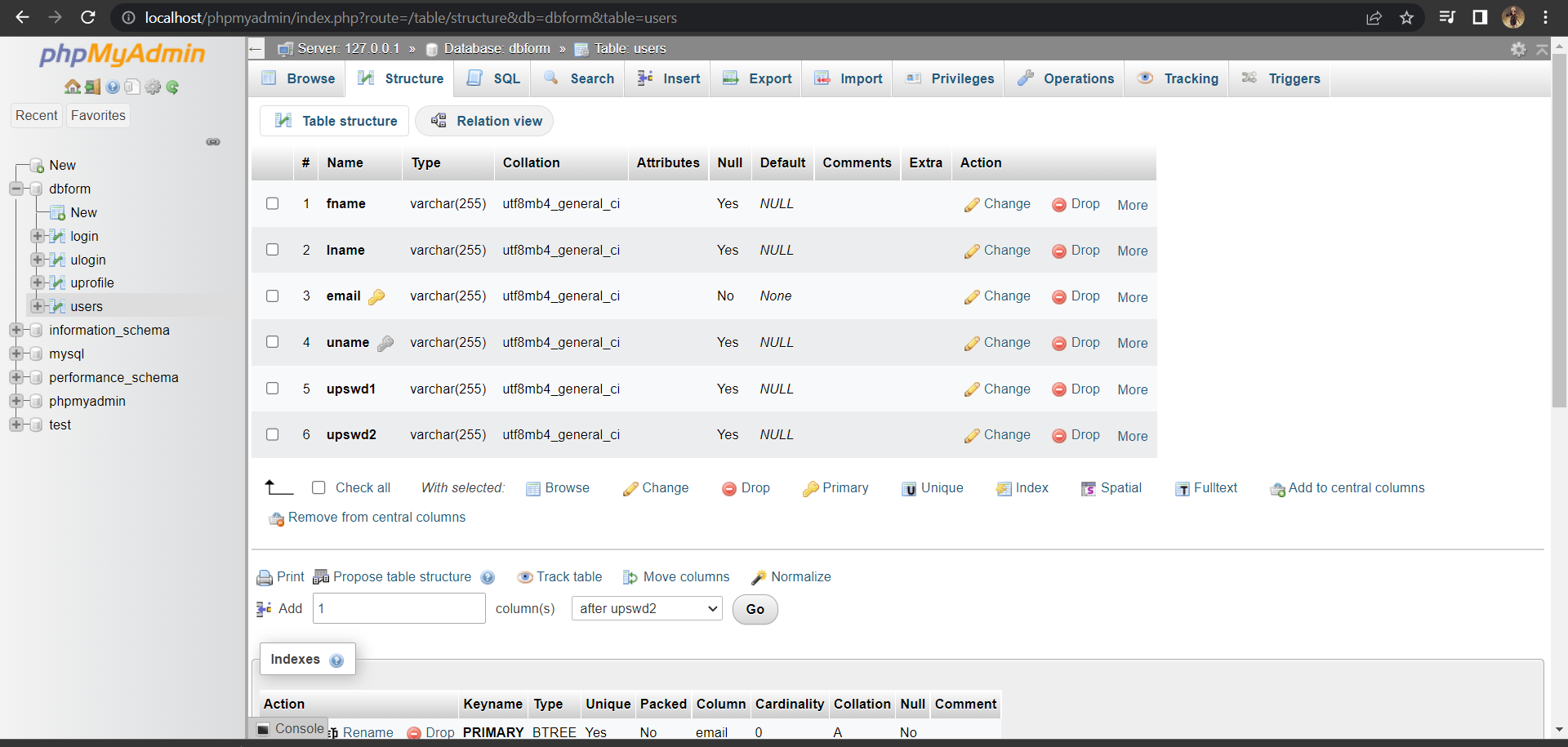Click the Move columns icon
The height and width of the screenshot is (747, 1568).
pyautogui.click(x=630, y=576)
